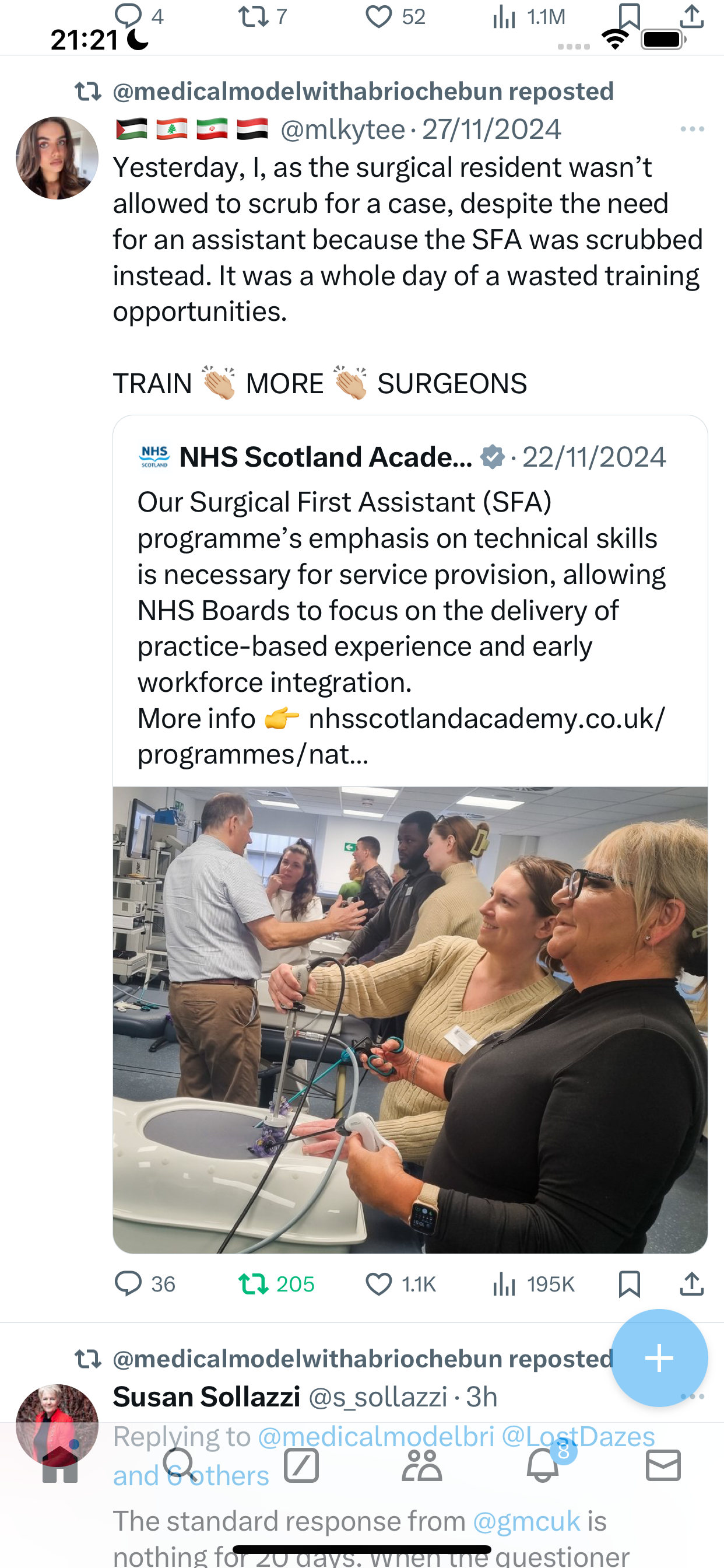Open the more options menu on Susan Sollazzi's post
724x1568 pixels.
coord(693,1396)
